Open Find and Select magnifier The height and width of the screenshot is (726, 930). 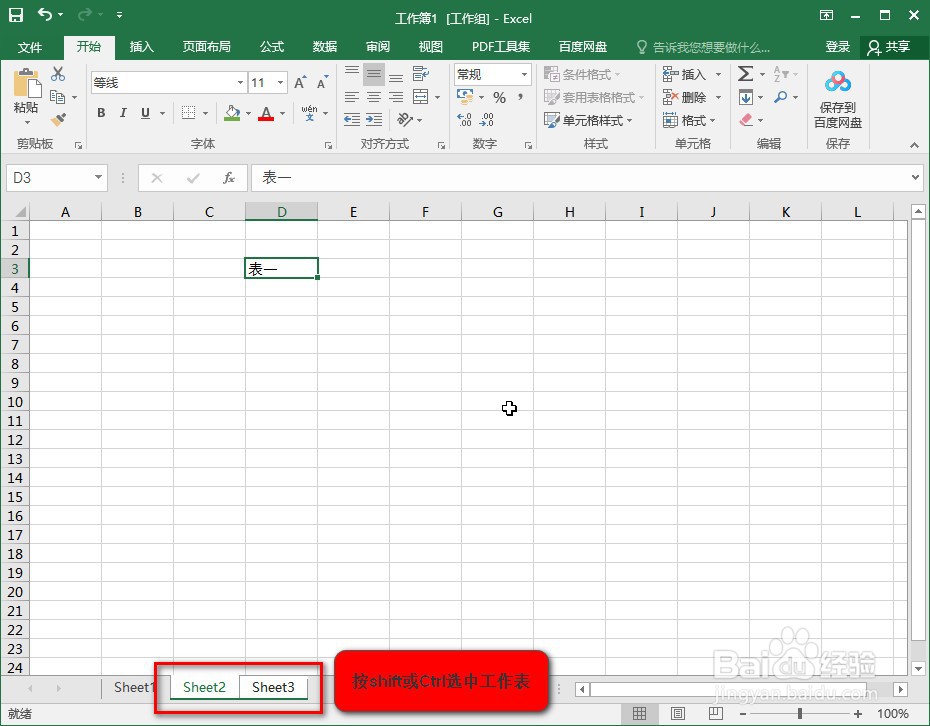pos(781,97)
